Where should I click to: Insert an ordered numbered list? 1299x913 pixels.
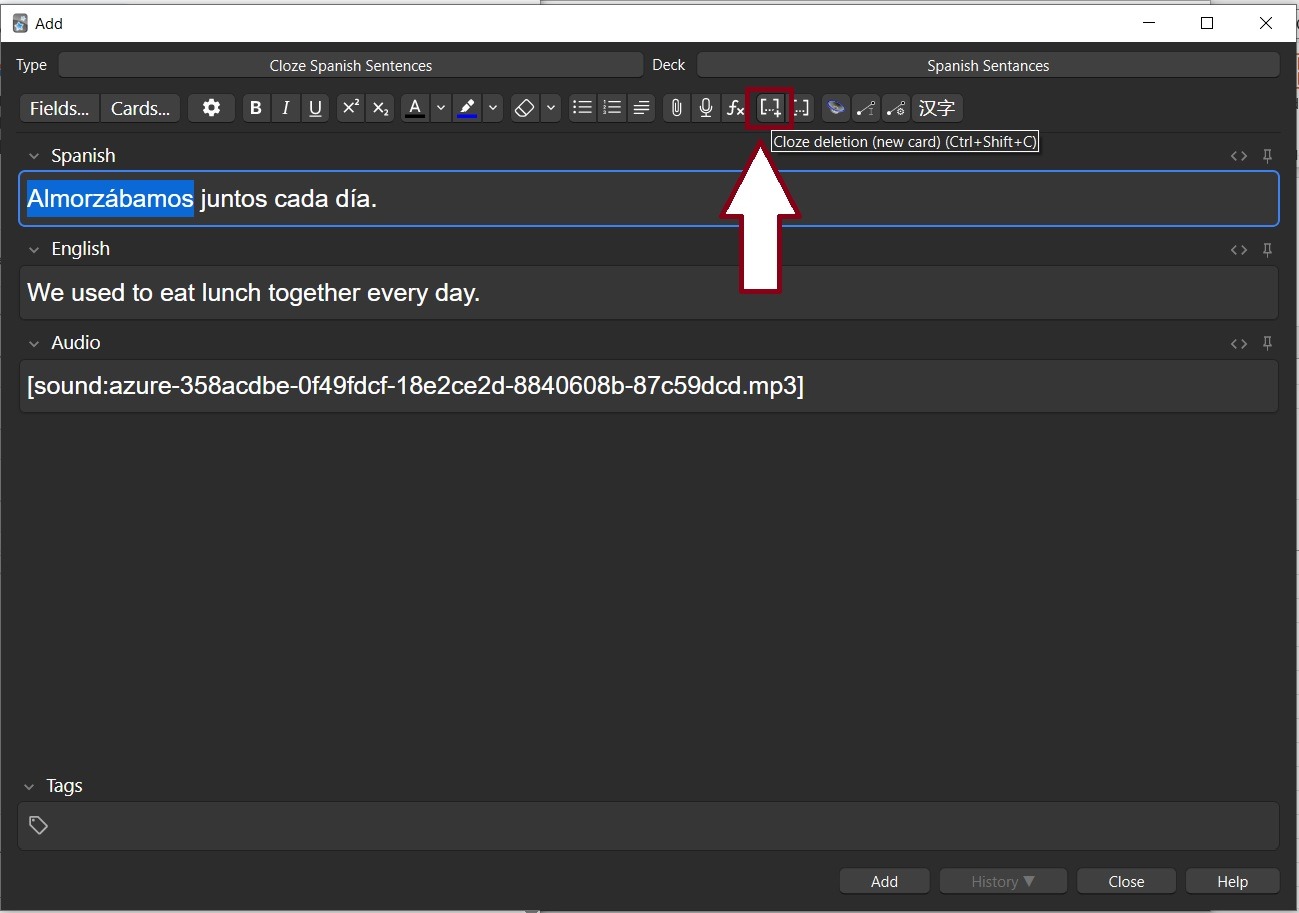point(612,108)
